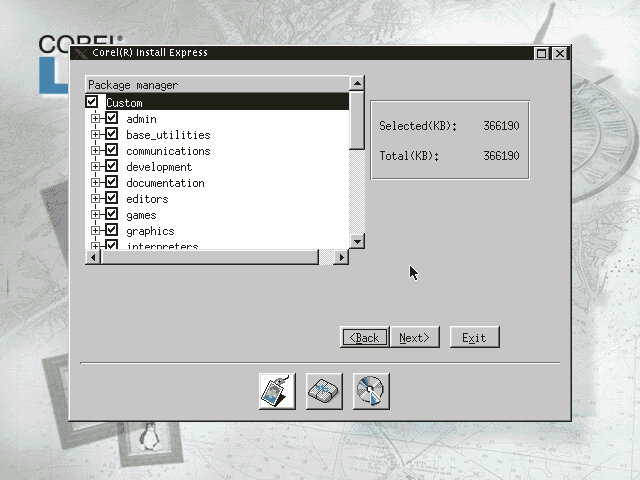Image resolution: width=640 pixels, height=480 pixels.
Task: Click the horizontal scroll left arrow
Action: (x=93, y=257)
